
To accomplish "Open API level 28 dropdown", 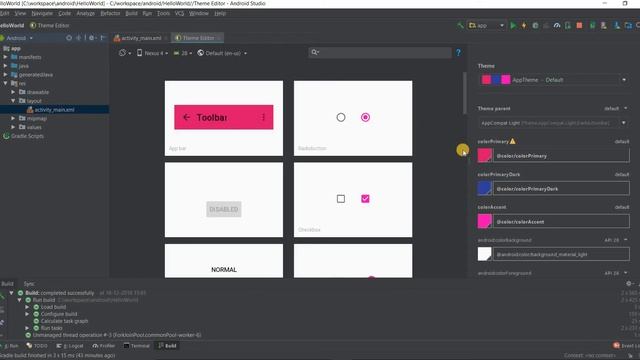I will (x=183, y=53).
